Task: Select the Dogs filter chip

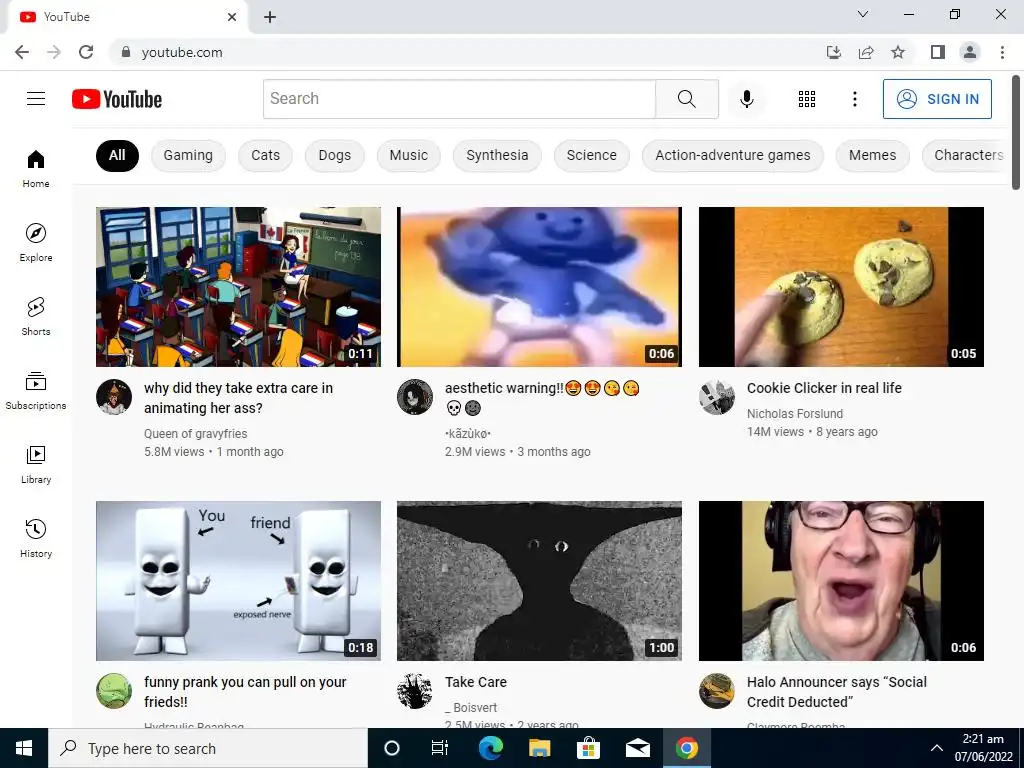Action: point(334,155)
